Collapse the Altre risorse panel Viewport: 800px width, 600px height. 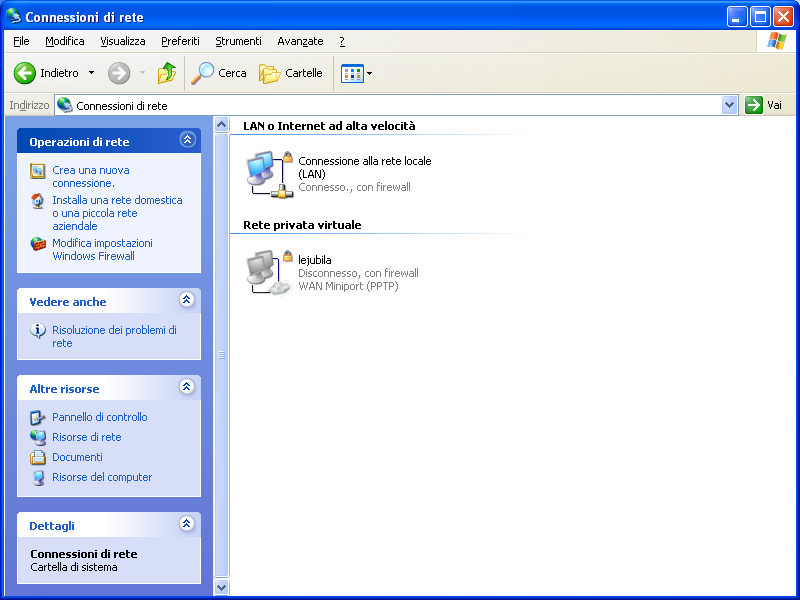187,387
